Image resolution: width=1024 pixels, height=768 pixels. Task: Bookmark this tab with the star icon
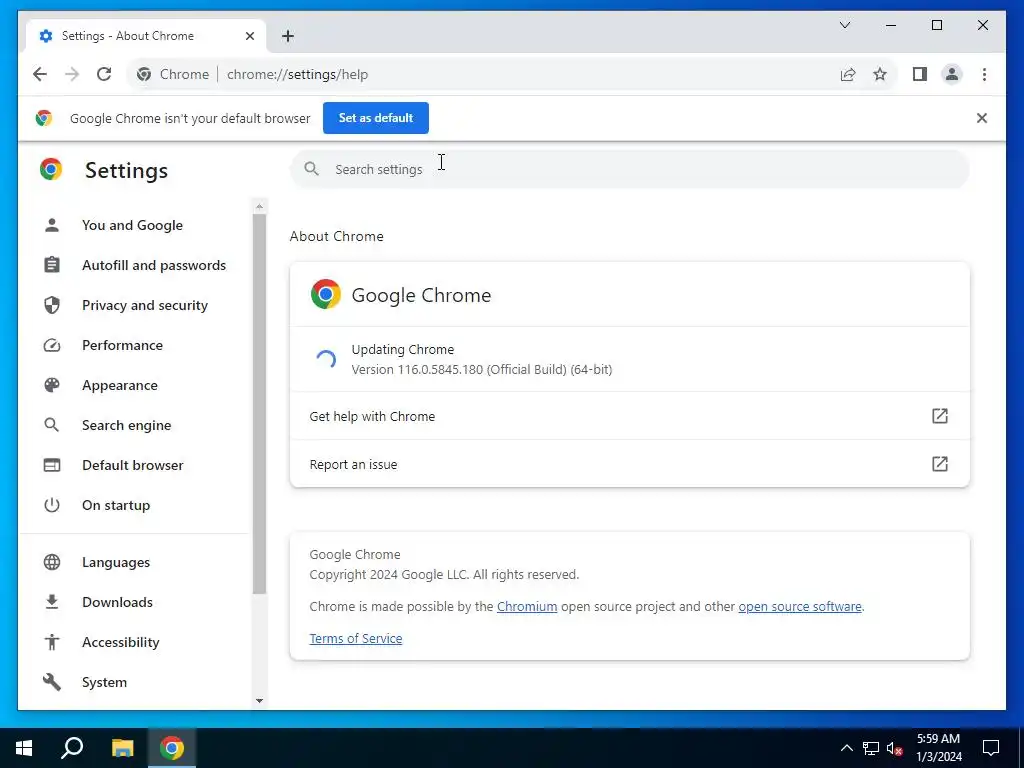[880, 74]
